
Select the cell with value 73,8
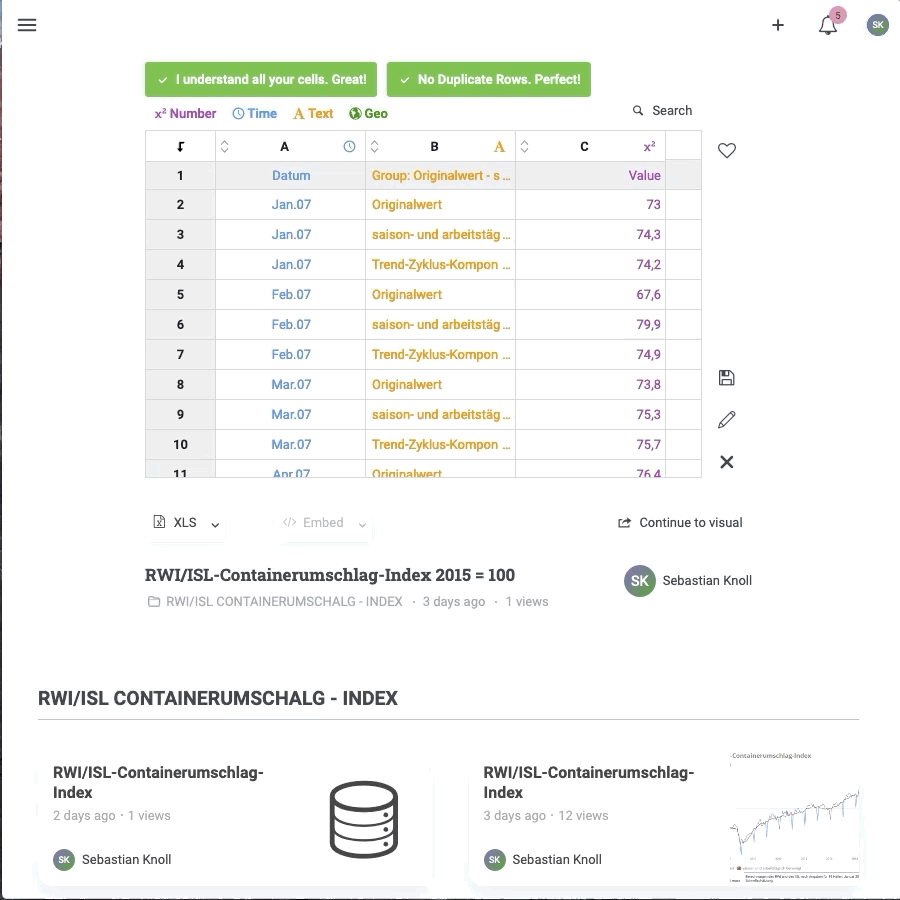click(x=590, y=384)
